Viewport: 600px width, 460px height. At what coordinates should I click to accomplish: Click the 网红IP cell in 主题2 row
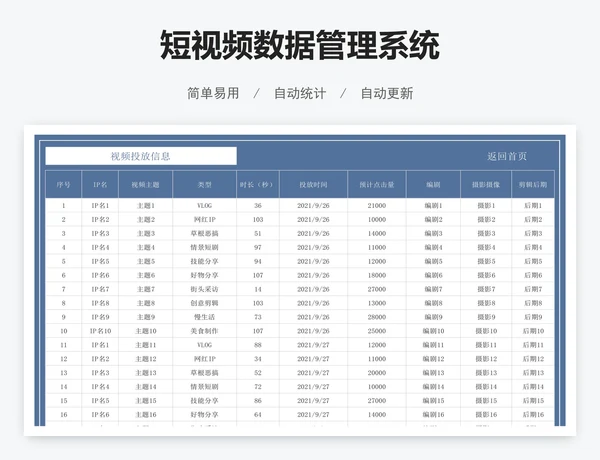tap(204, 220)
